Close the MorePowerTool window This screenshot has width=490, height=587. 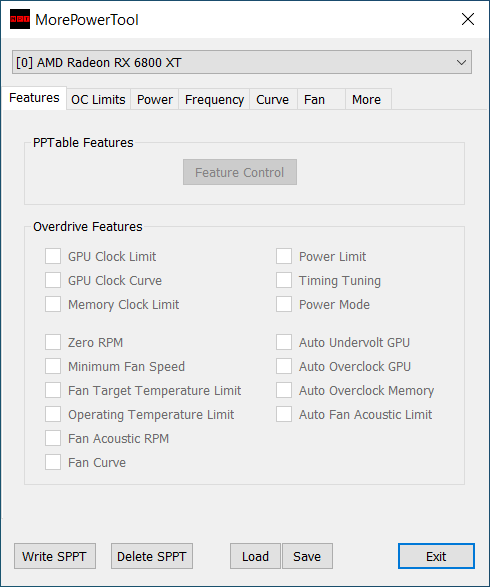coord(468,19)
